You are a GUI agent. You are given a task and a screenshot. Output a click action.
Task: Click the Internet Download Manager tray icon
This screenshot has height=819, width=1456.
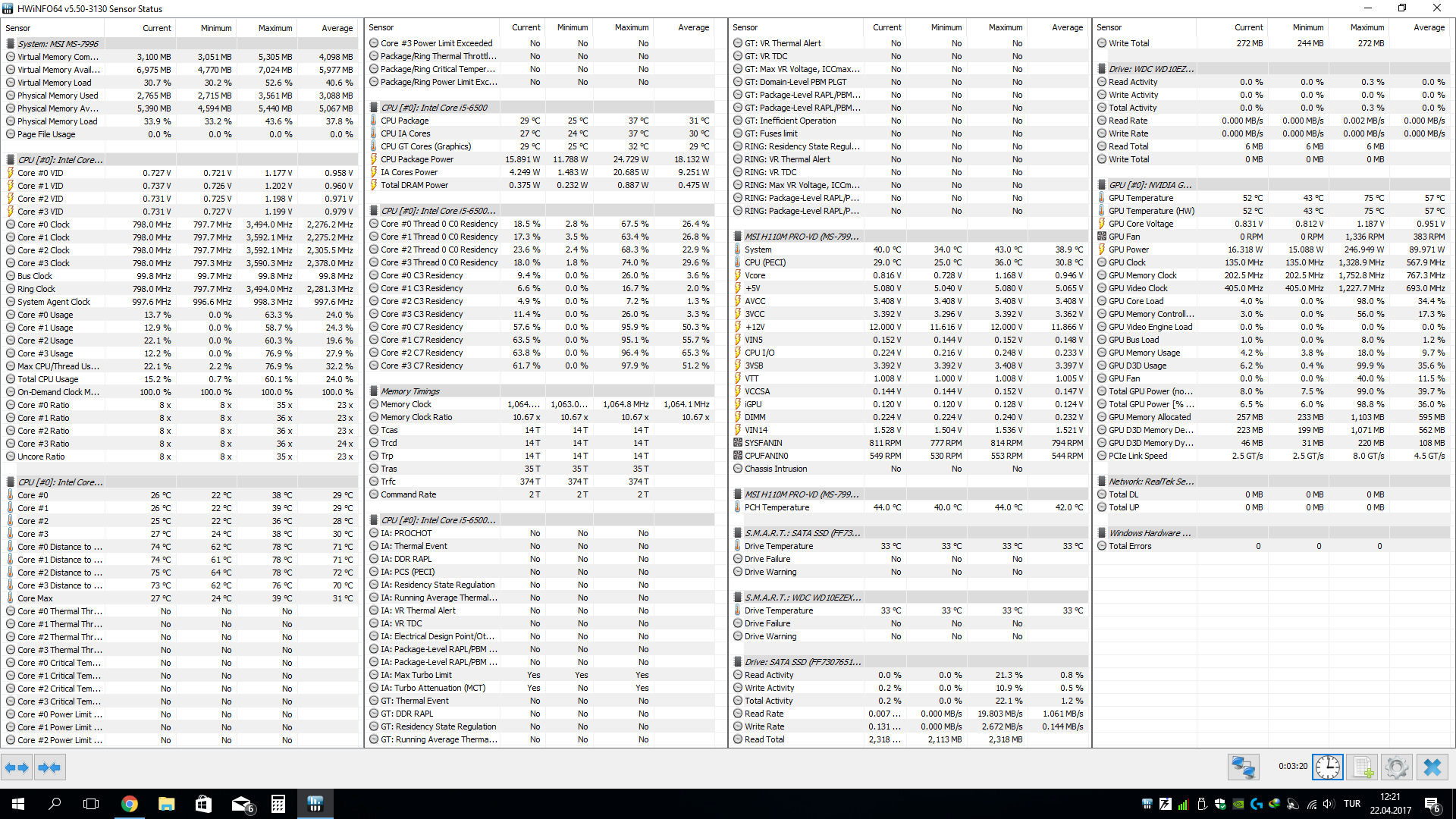pyautogui.click(x=1275, y=804)
